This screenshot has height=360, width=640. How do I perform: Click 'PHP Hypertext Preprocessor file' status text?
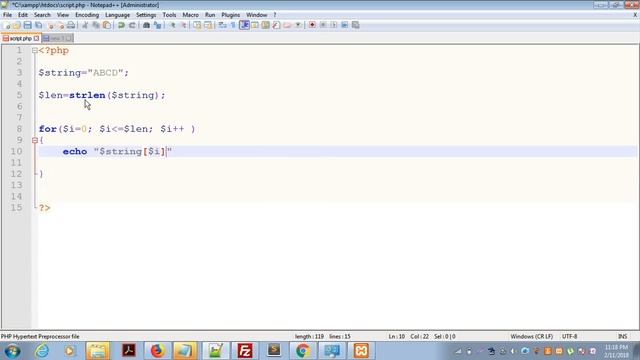[x=40, y=337]
